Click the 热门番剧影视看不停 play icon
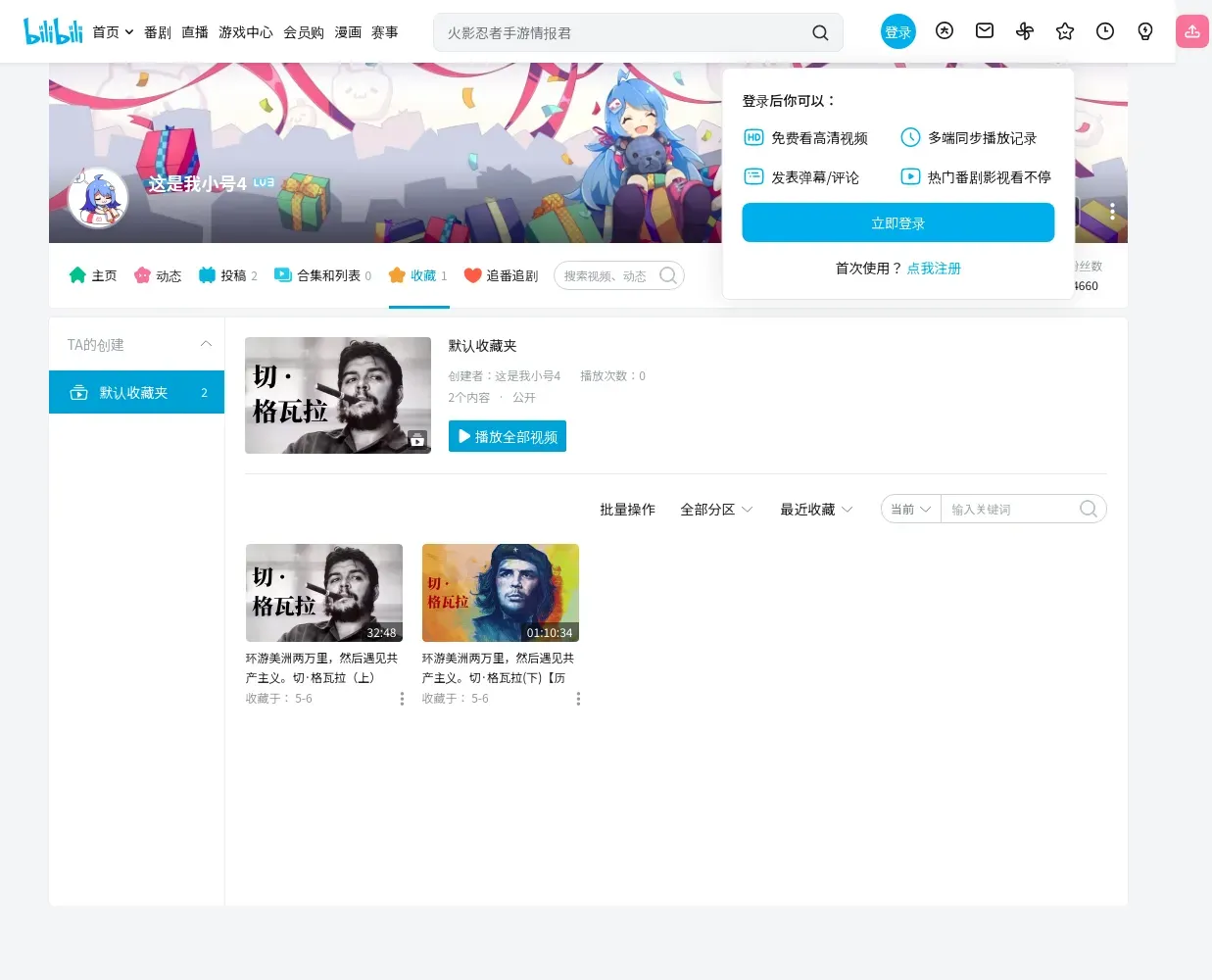Screen dimensions: 1212x980 [x=910, y=176]
